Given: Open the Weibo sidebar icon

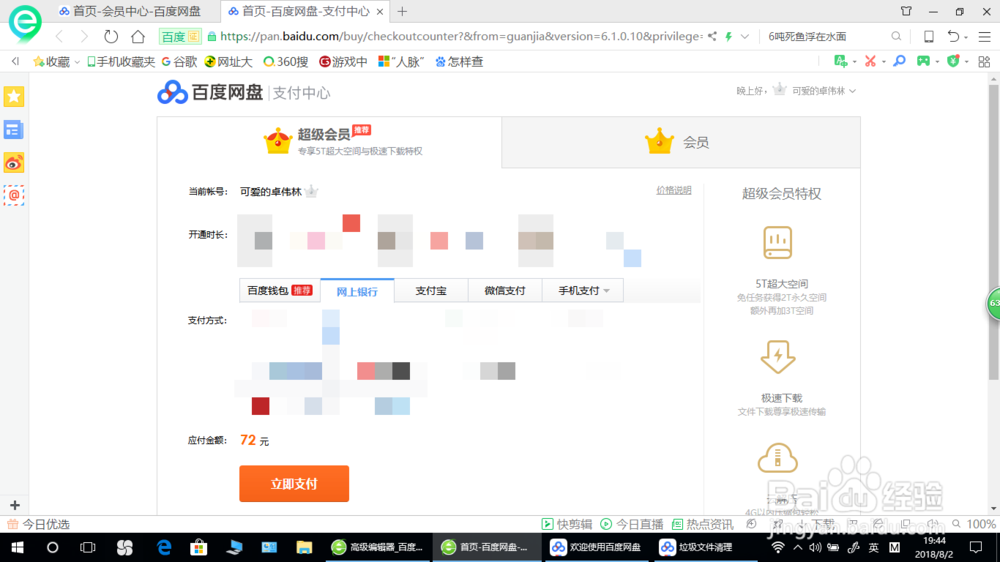Looking at the screenshot, I should (14, 163).
